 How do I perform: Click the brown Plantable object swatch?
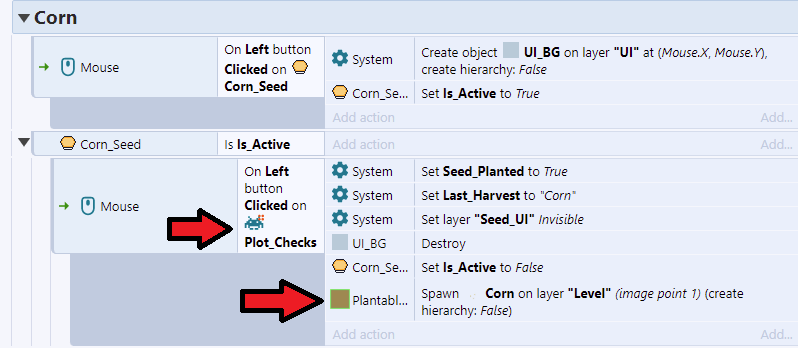(339, 299)
